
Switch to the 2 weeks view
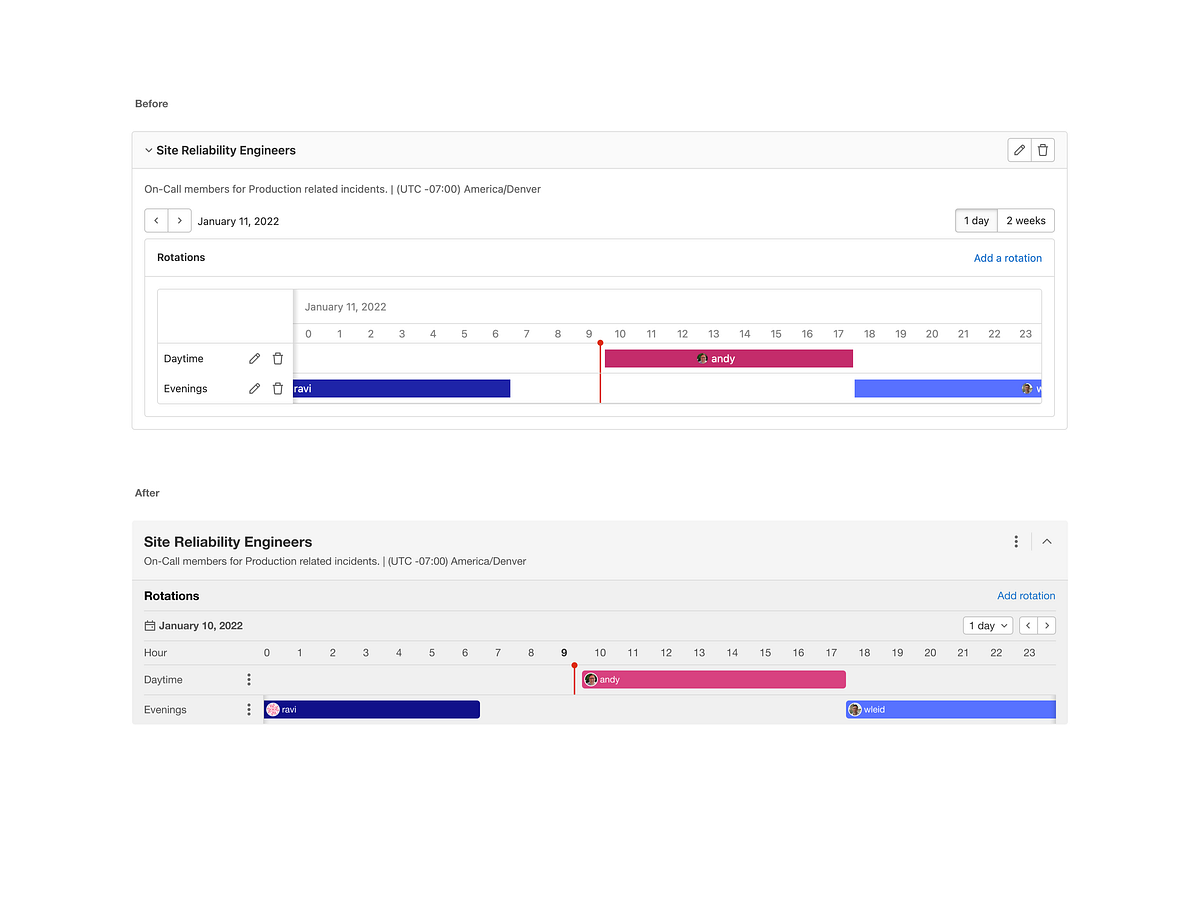click(1025, 220)
